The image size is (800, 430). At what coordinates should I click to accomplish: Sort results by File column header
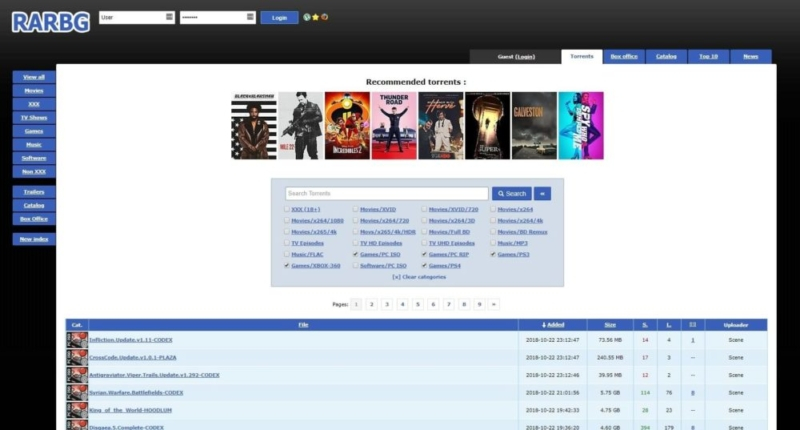click(x=303, y=325)
